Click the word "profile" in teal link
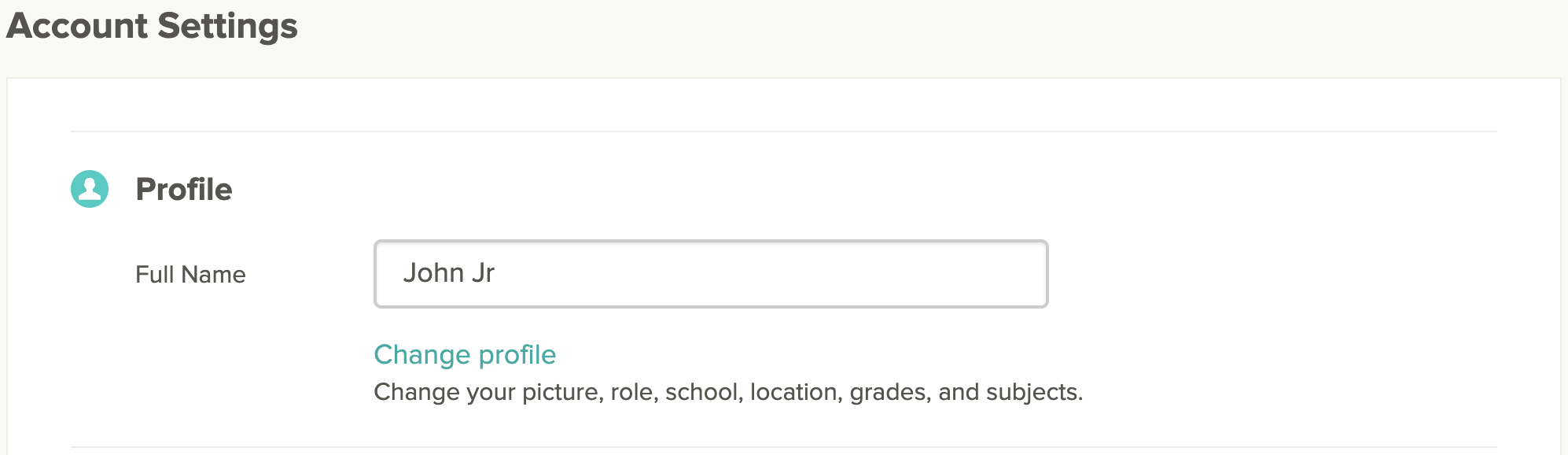Image resolution: width=1568 pixels, height=455 pixels. pos(517,355)
